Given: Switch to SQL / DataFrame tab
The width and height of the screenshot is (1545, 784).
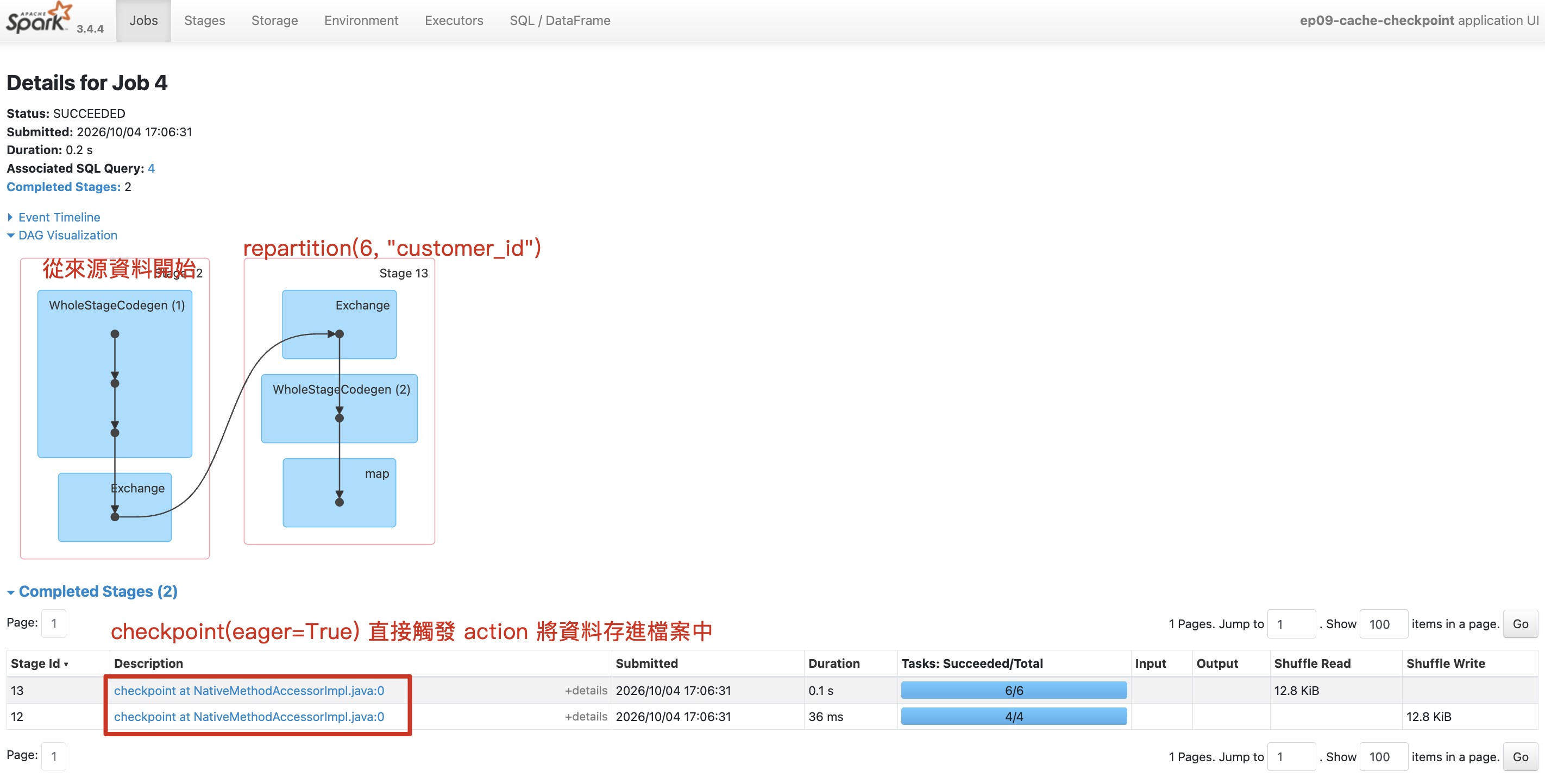Looking at the screenshot, I should point(560,21).
